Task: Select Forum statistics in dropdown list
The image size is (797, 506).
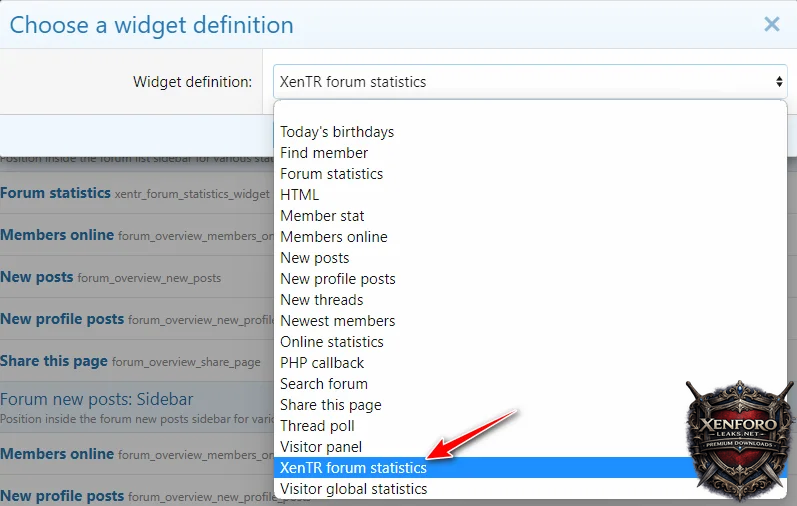Action: (331, 174)
